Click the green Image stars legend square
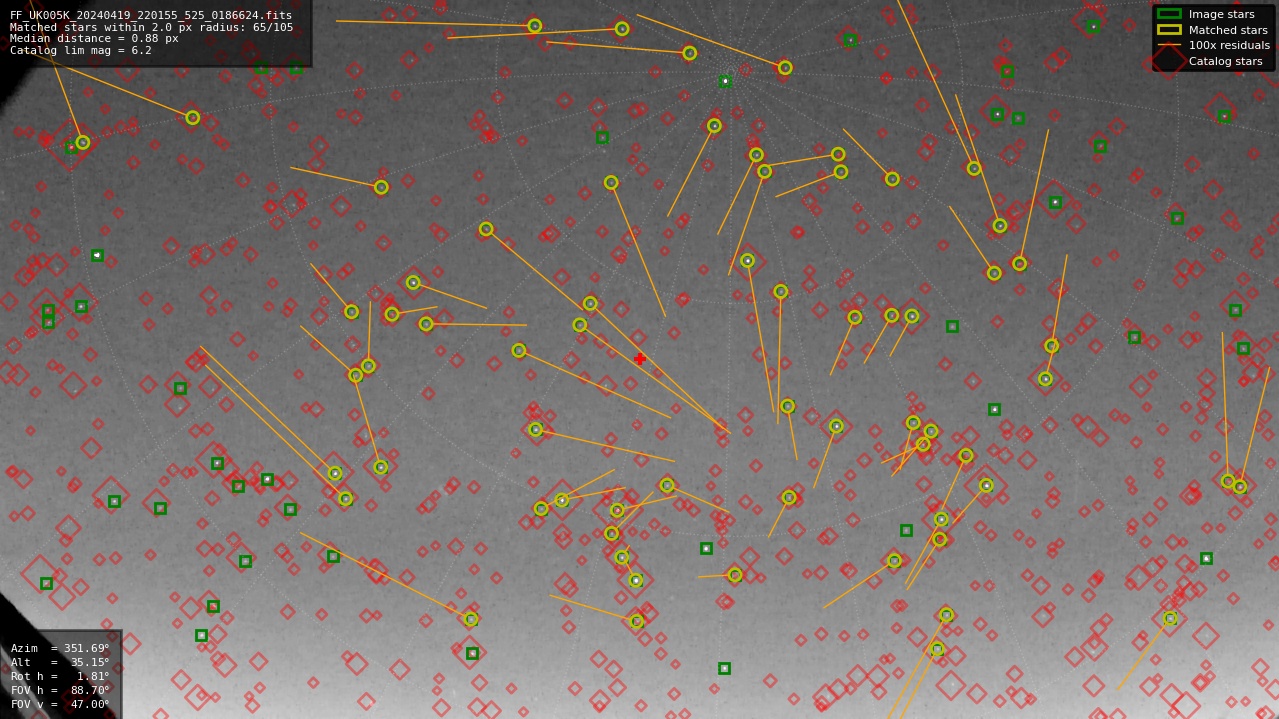 point(1169,14)
